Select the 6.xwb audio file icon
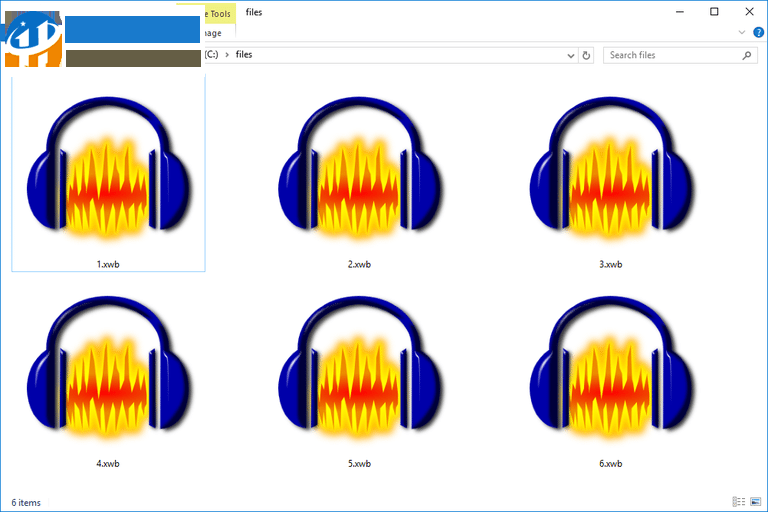The image size is (768, 512). 610,370
